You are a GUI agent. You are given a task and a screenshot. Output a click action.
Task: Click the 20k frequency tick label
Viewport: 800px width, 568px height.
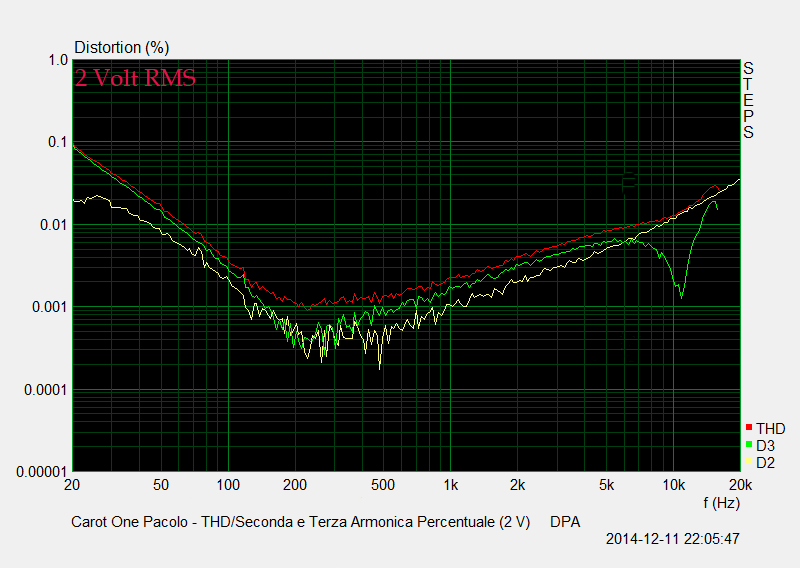coord(739,485)
